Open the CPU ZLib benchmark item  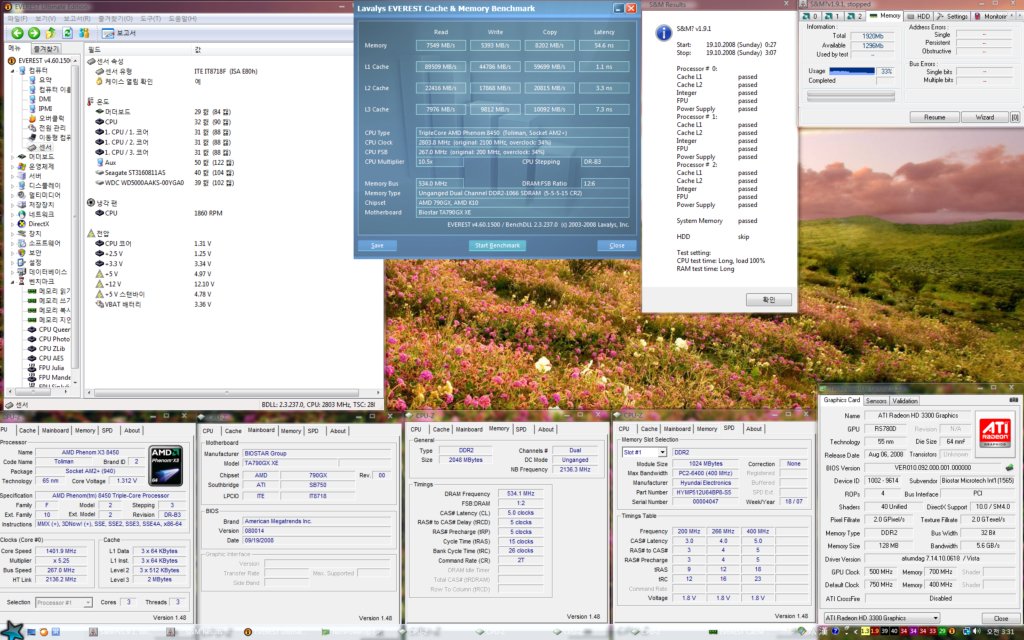point(48,348)
